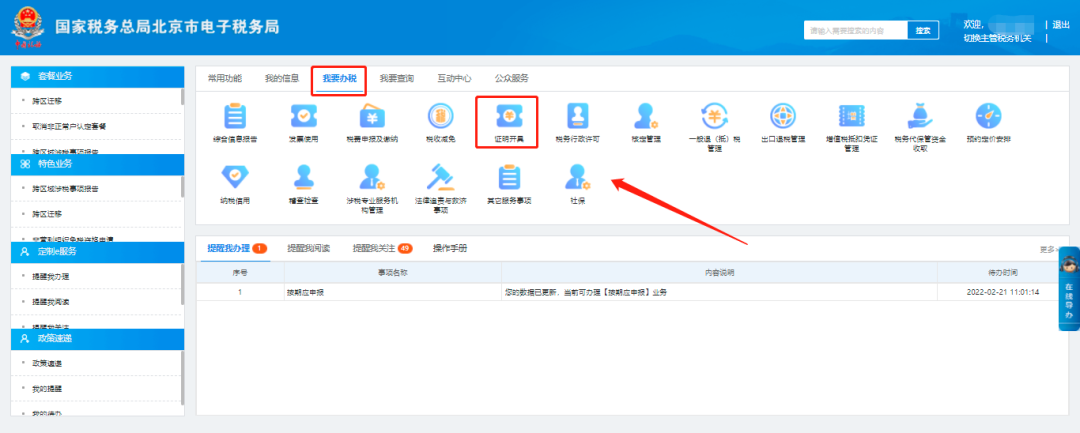This screenshot has height=433, width=1080.
Task: Open 提醒我办理 under 定制e服务
Action: (51, 277)
